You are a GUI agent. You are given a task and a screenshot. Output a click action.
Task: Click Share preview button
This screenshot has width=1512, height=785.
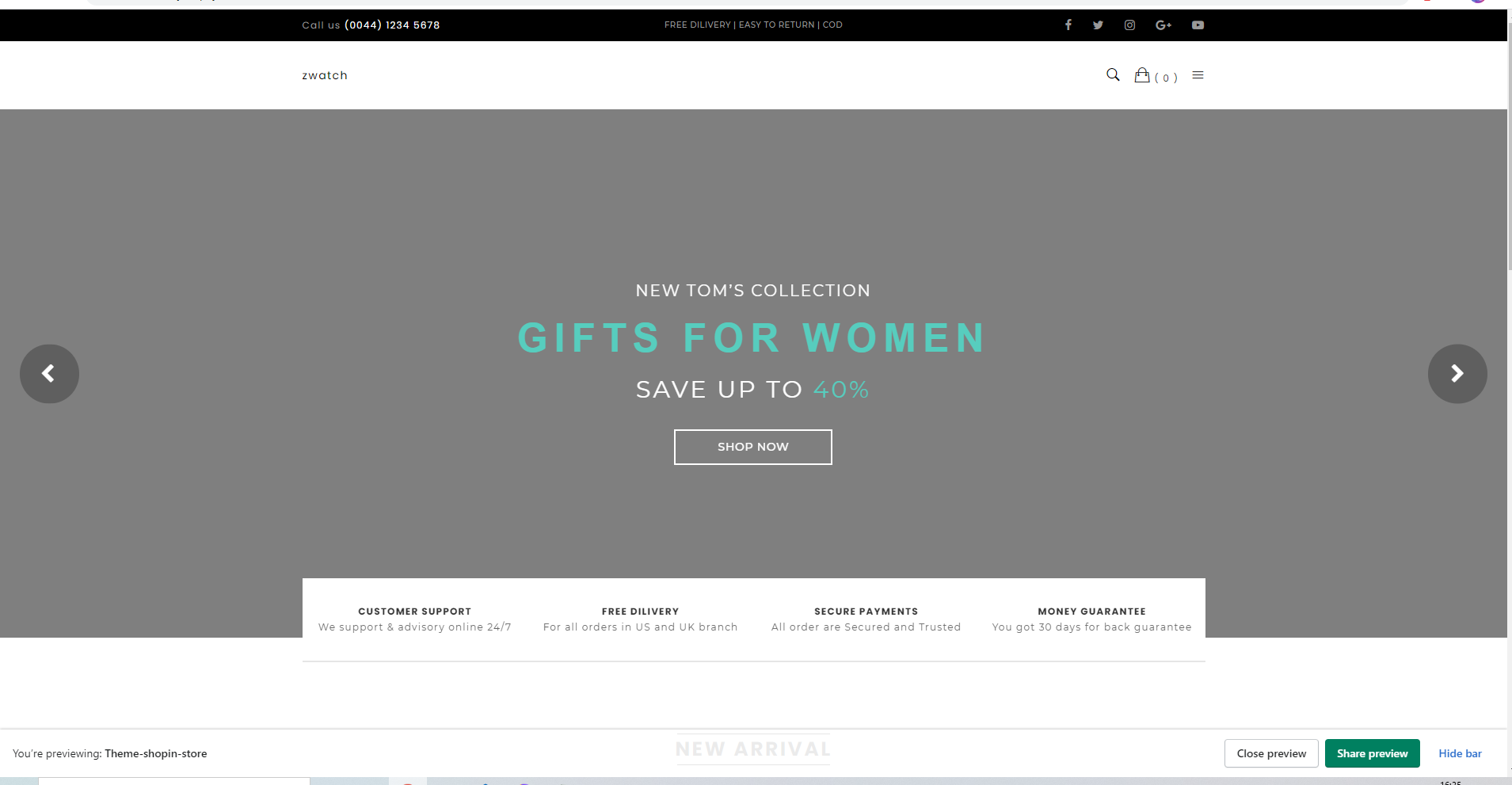(1373, 753)
